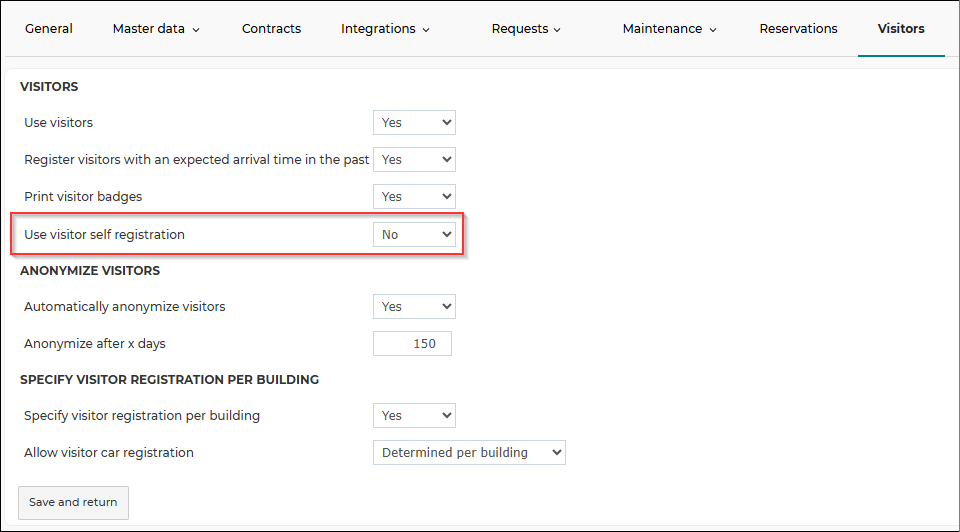Switch to the Contracts tab

pos(271,29)
